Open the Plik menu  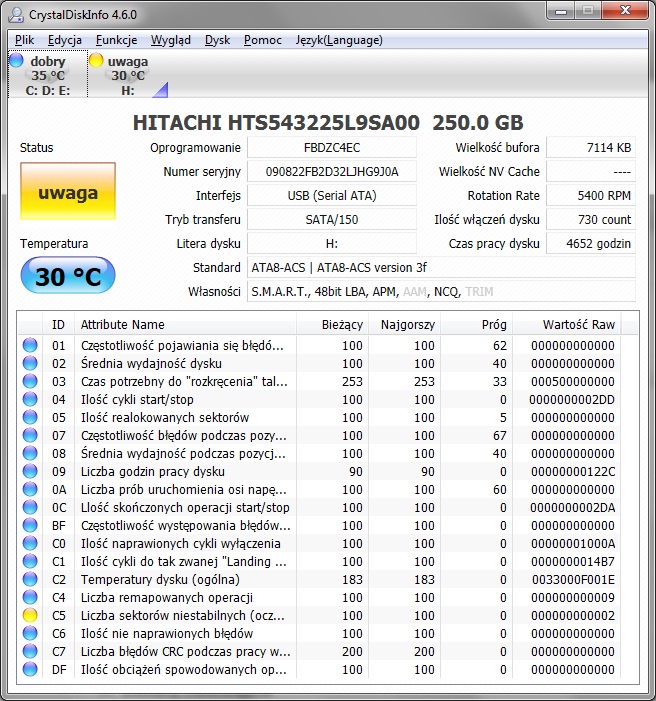coord(25,40)
